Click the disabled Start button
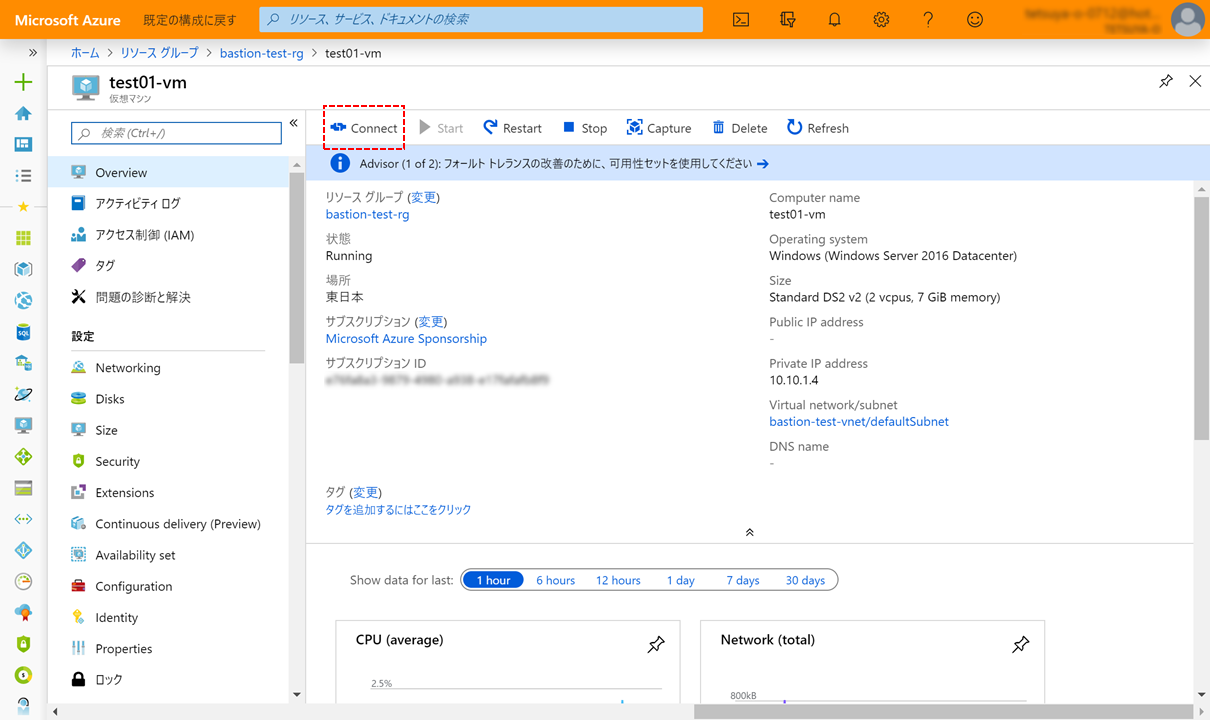1210x720 pixels. (x=441, y=128)
